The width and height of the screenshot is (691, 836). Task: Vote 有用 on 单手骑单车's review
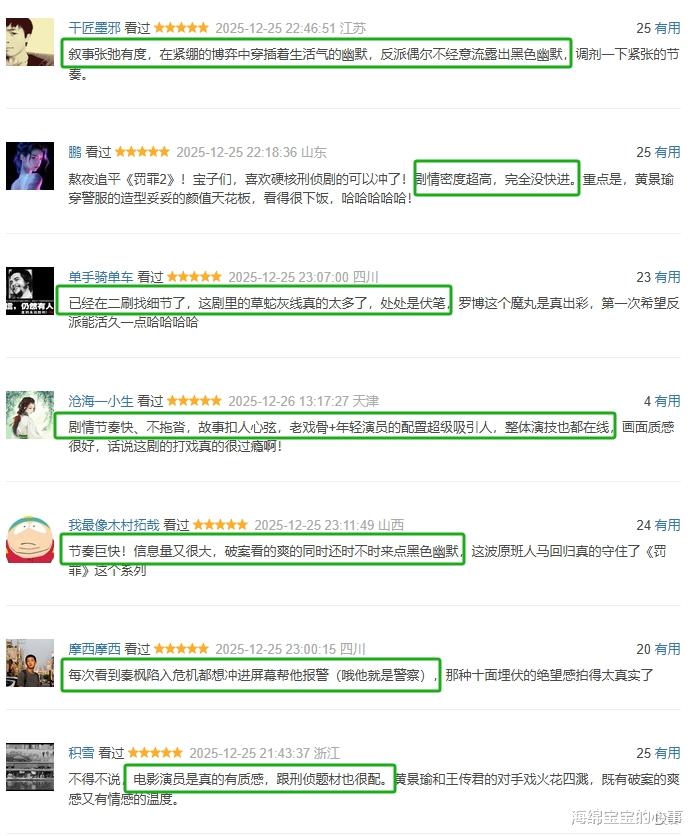(667, 277)
